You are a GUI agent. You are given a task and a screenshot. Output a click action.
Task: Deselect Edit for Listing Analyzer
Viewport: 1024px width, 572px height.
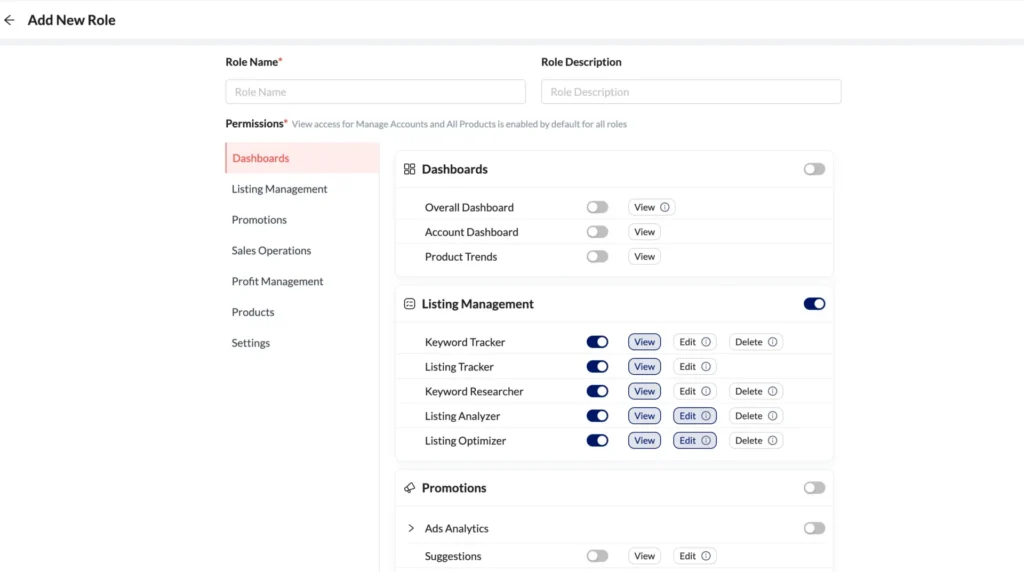click(x=694, y=416)
